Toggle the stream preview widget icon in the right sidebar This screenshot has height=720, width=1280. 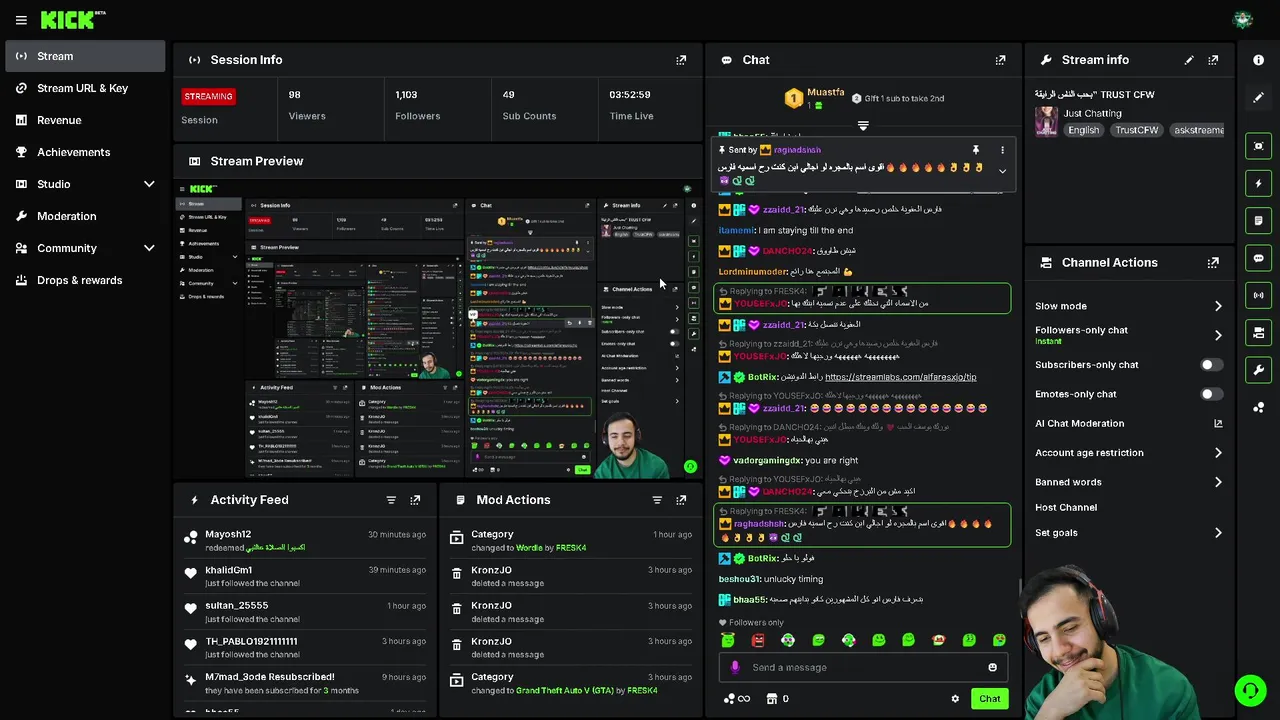[x=1259, y=146]
